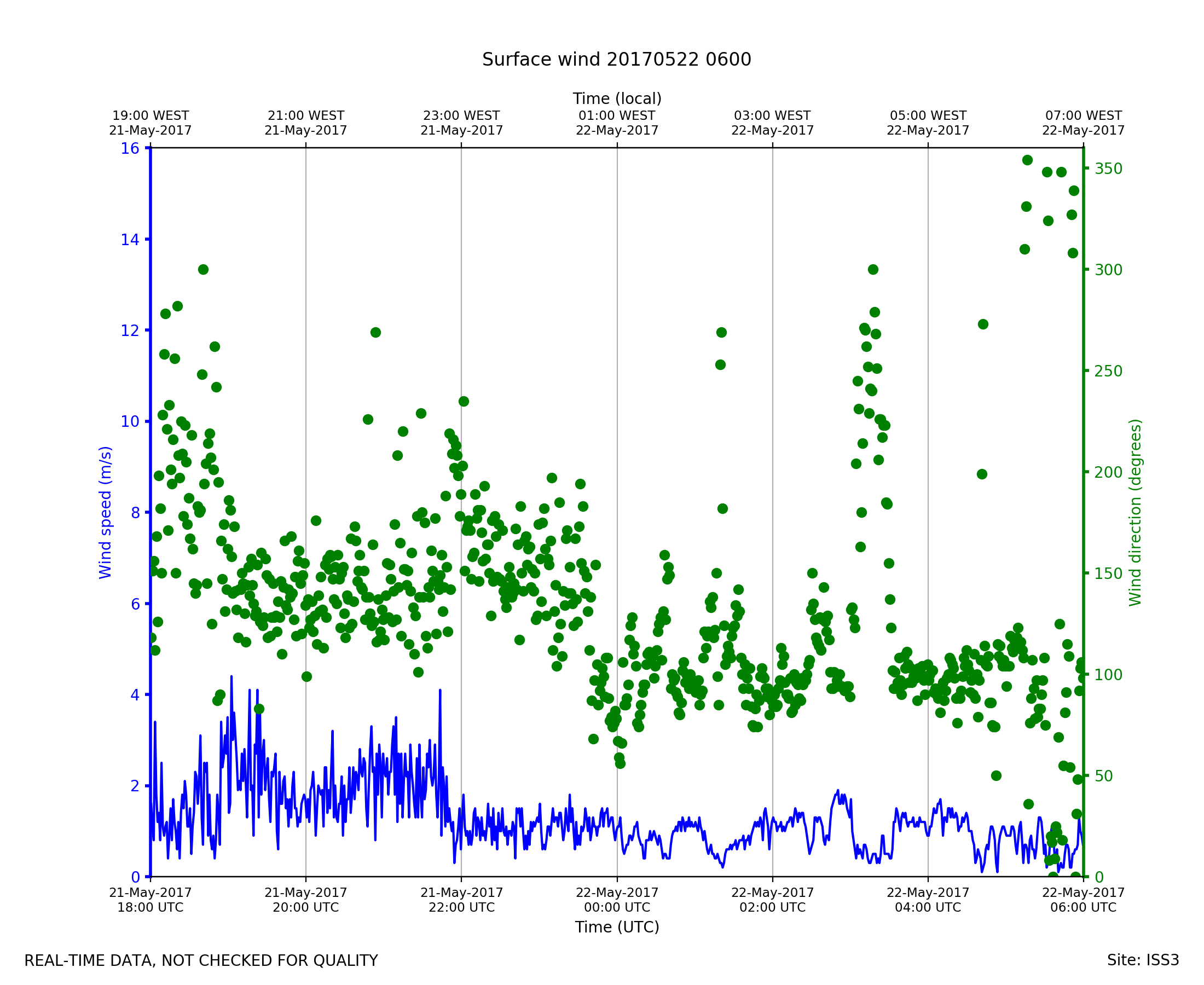Click the chart title 'Surface wind 20170522 0600'
This screenshot has height=985, width=1204.
click(x=616, y=60)
